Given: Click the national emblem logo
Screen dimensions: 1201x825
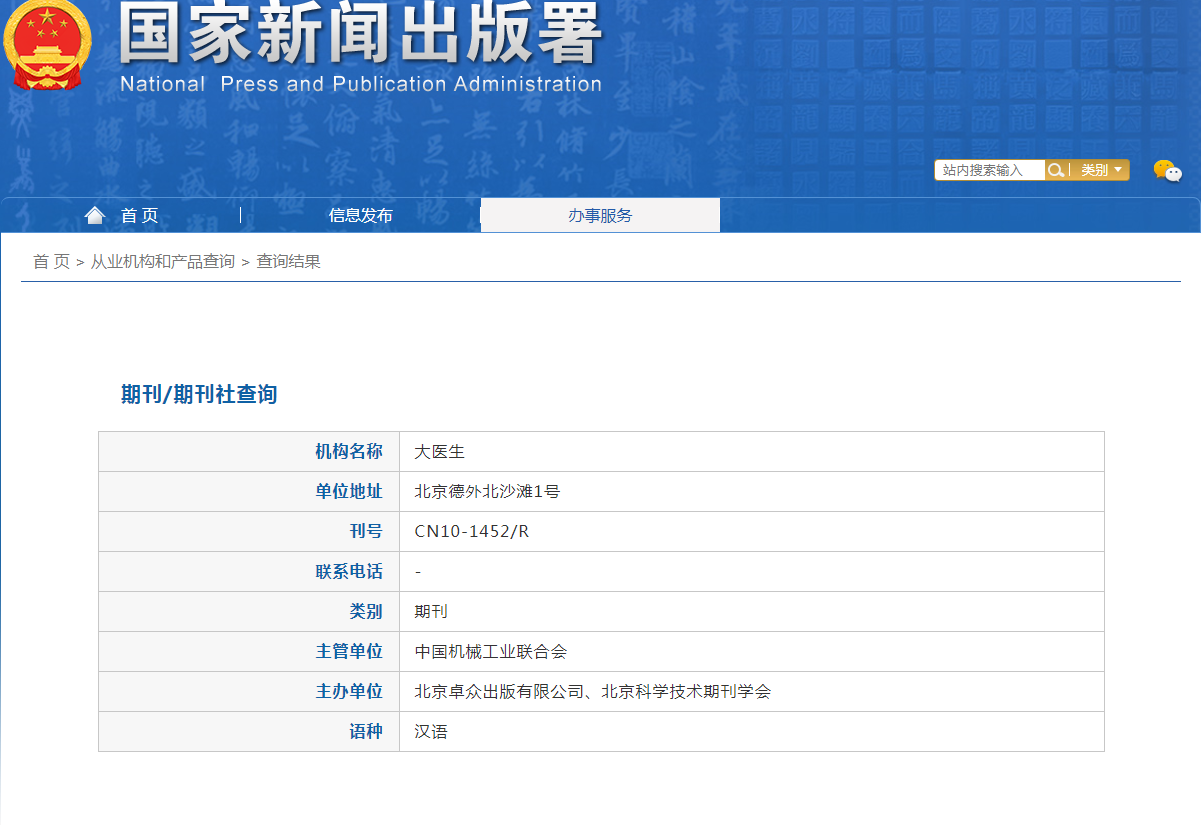Looking at the screenshot, I should 47,45.
